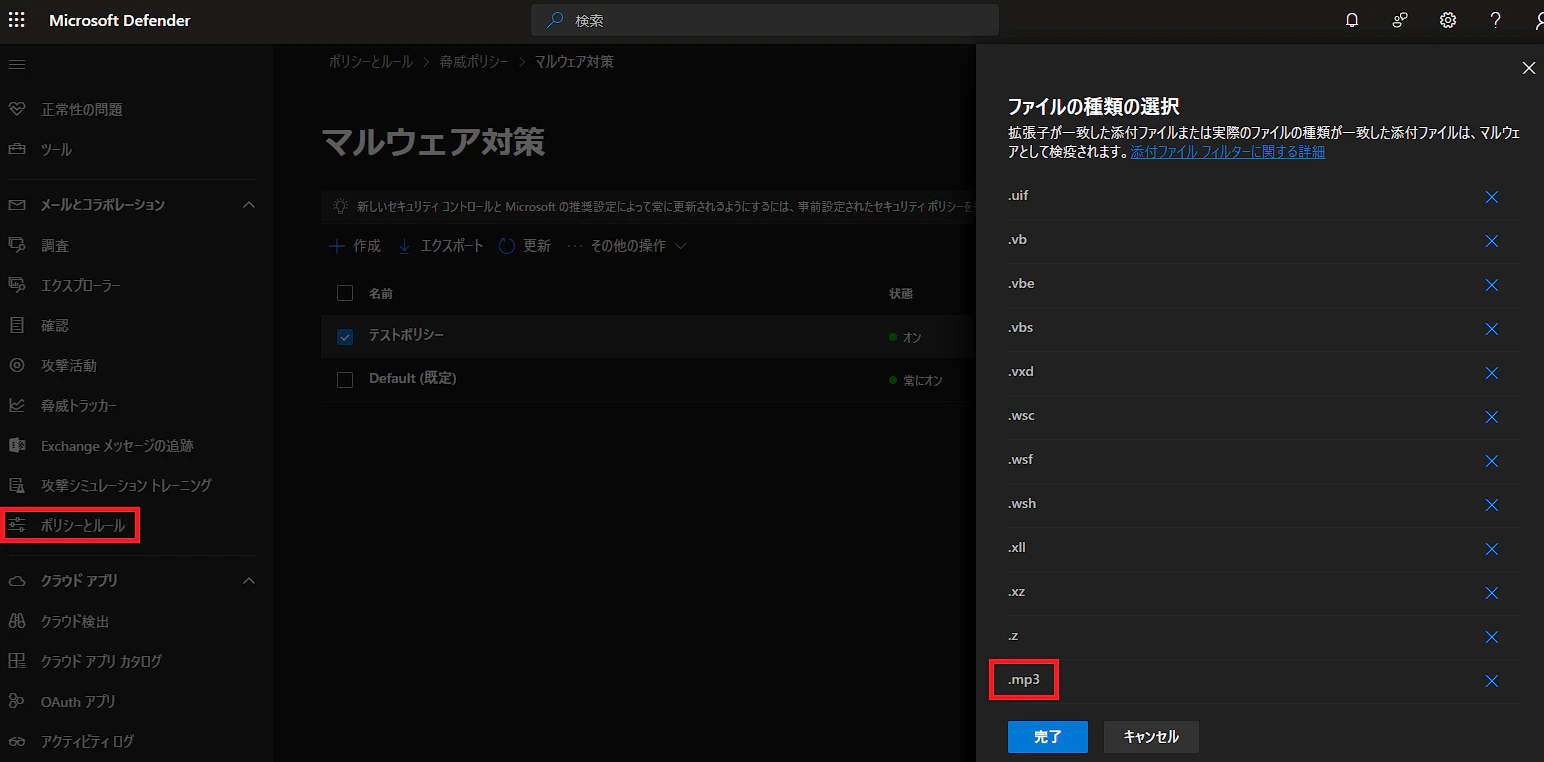Screen dimensions: 1544x762
Task: Click the エクスポート download icon
Action: pos(405,246)
